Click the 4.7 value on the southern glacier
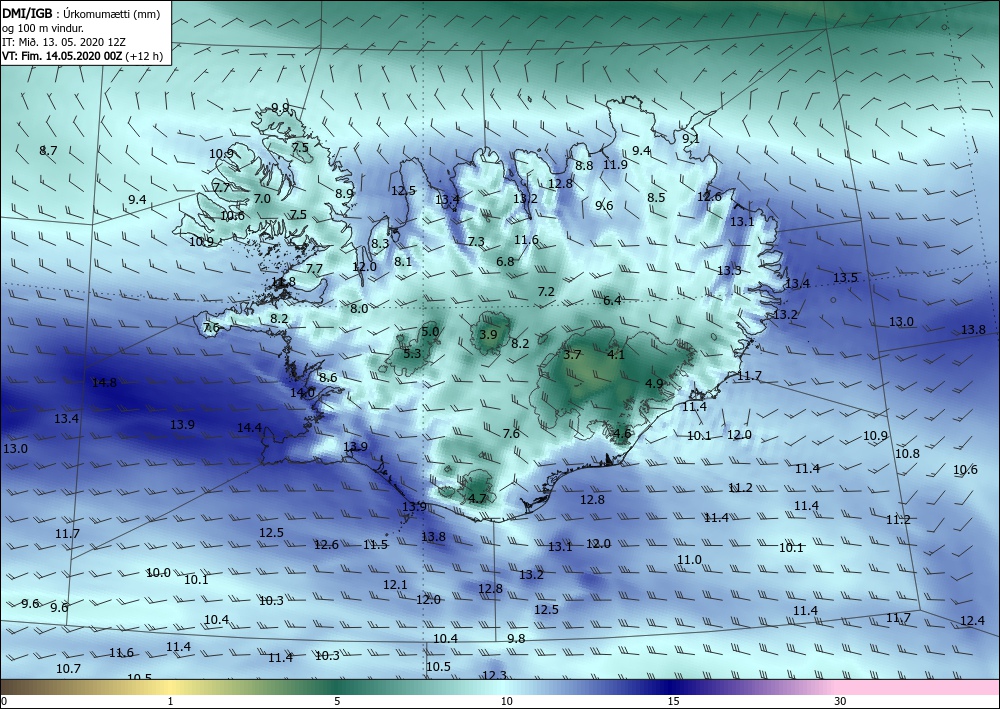This screenshot has height=709, width=1000. pos(478,499)
